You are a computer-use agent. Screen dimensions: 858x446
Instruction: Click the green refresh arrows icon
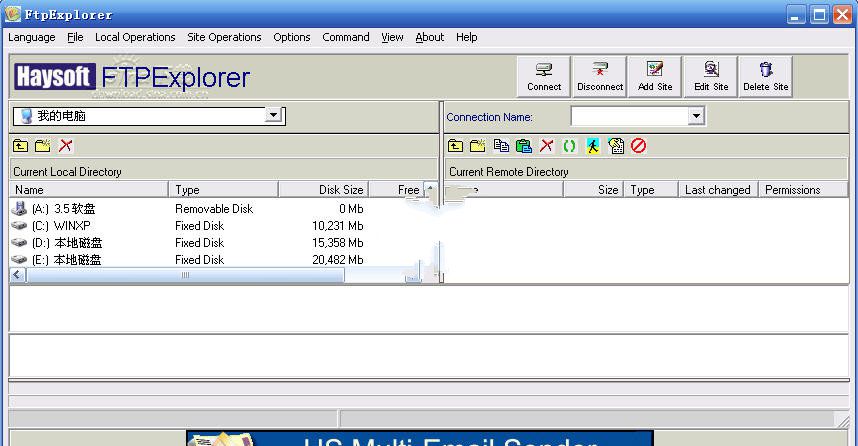tap(569, 146)
